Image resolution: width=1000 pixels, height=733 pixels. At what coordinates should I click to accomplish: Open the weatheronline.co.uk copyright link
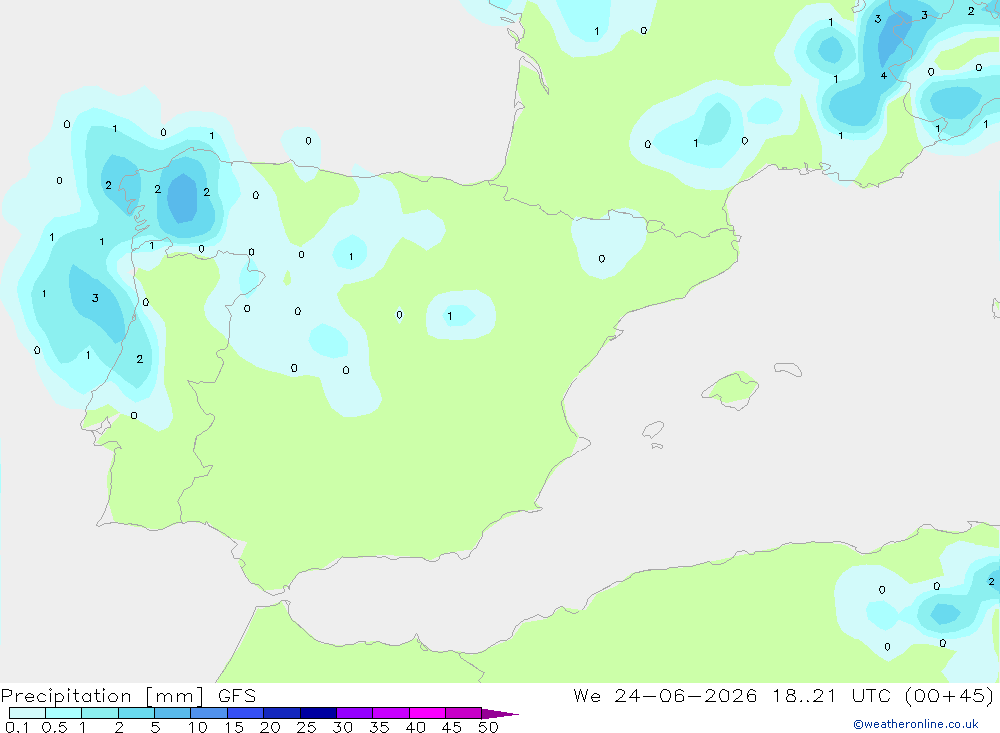(x=916, y=724)
